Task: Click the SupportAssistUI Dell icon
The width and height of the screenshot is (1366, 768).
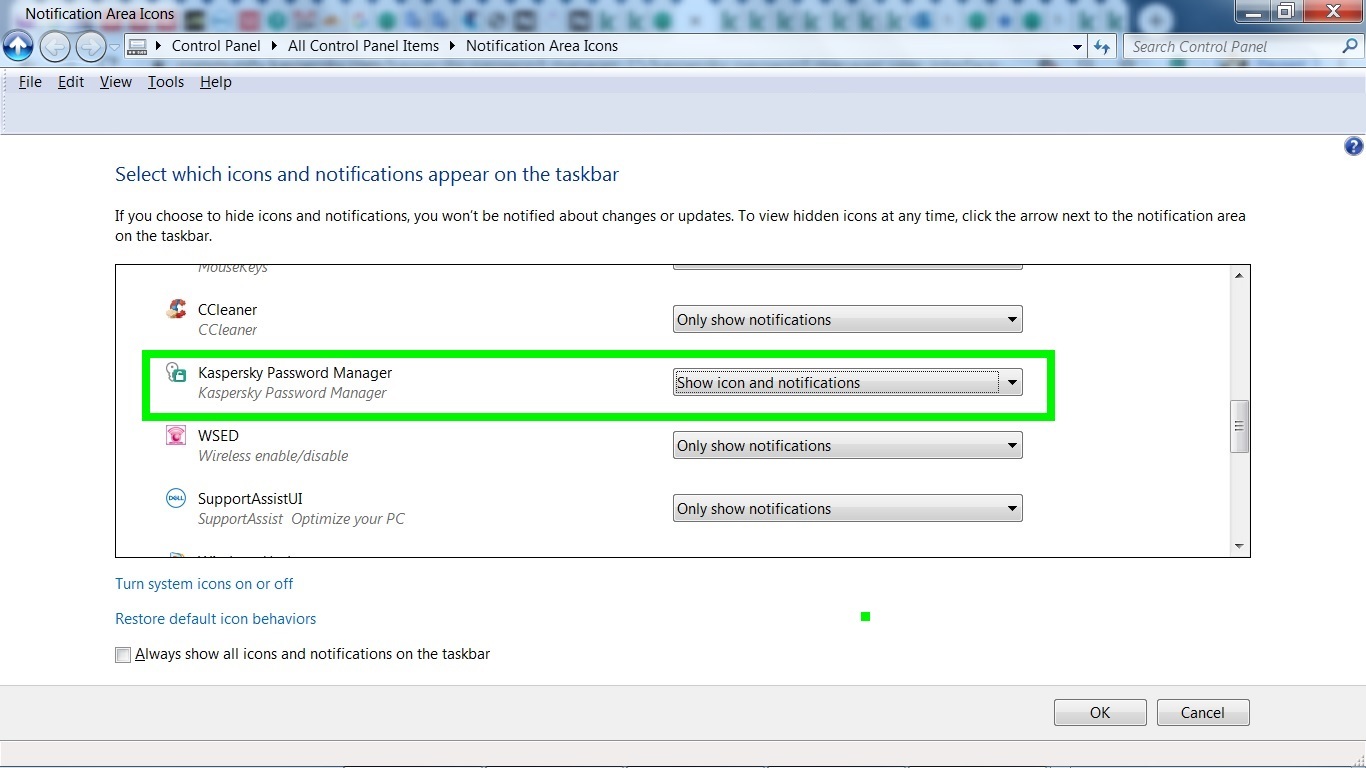Action: click(x=176, y=498)
